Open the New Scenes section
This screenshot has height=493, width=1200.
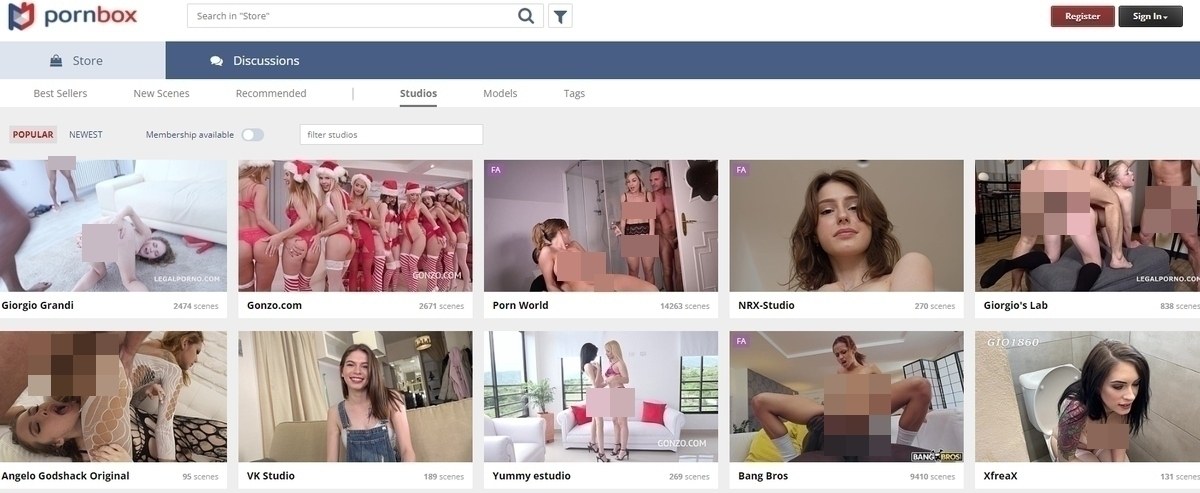(161, 93)
